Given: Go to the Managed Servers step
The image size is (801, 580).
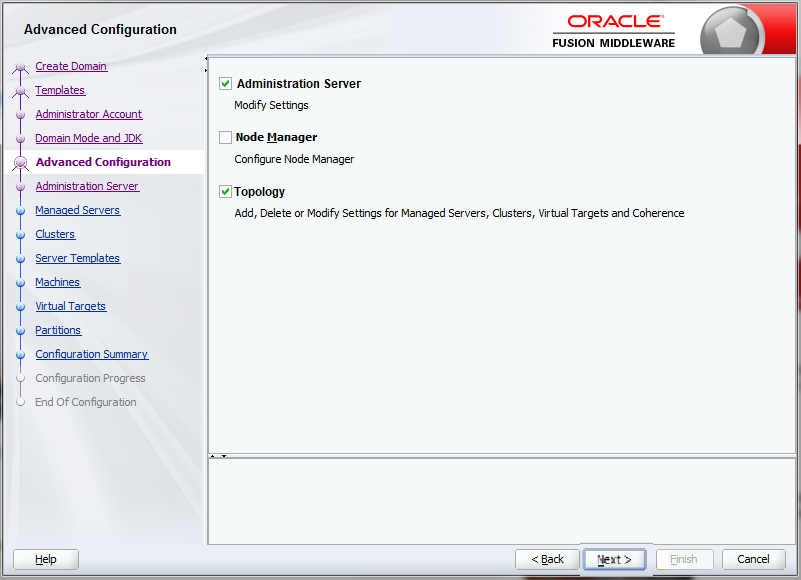Looking at the screenshot, I should [78, 210].
